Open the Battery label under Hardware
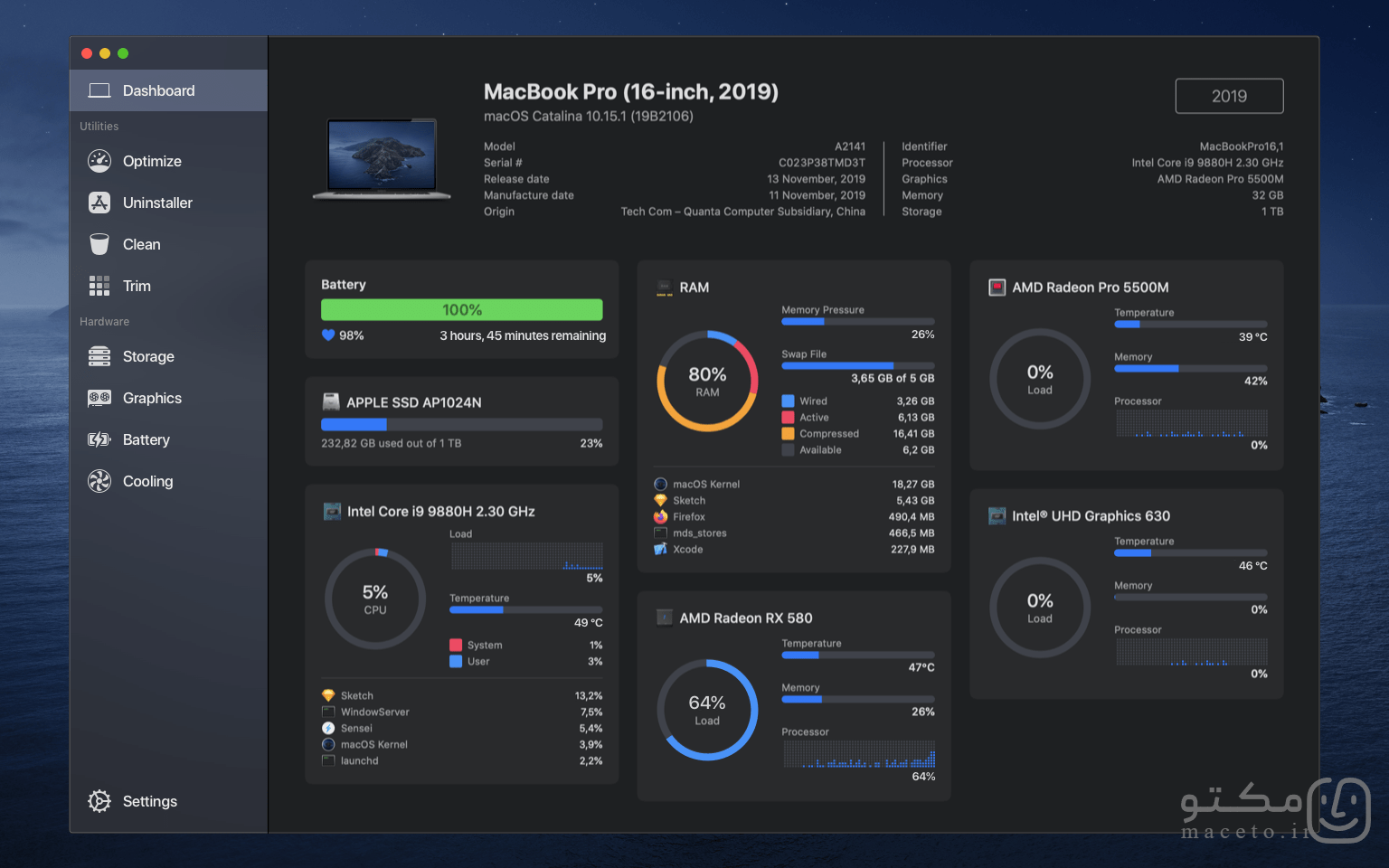This screenshot has width=1389, height=868. tap(146, 439)
